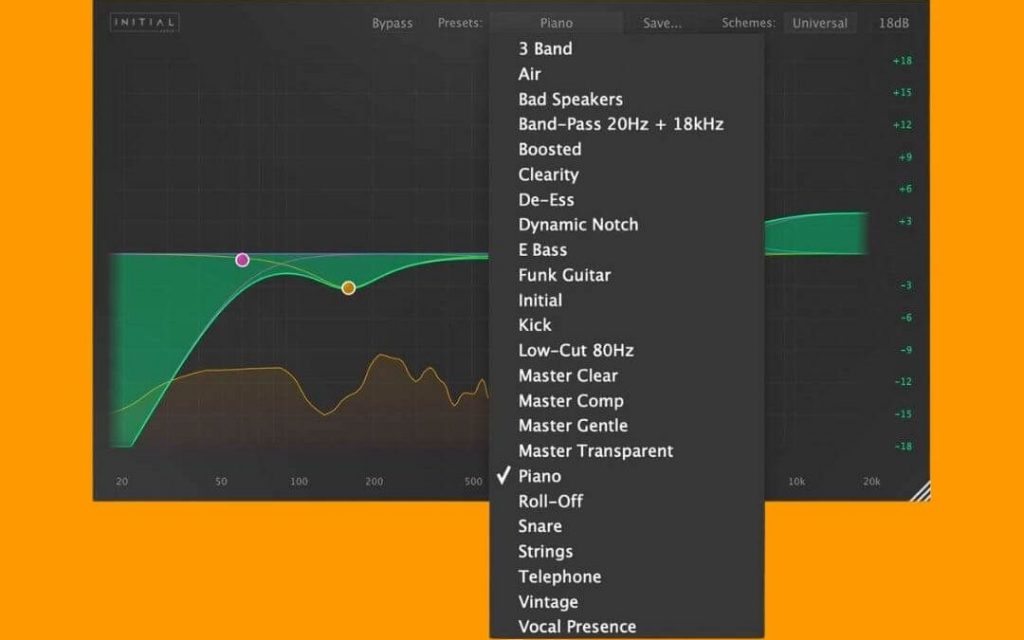Select the Dynamic Notch preset
Image resolution: width=1024 pixels, height=640 pixels.
(578, 224)
